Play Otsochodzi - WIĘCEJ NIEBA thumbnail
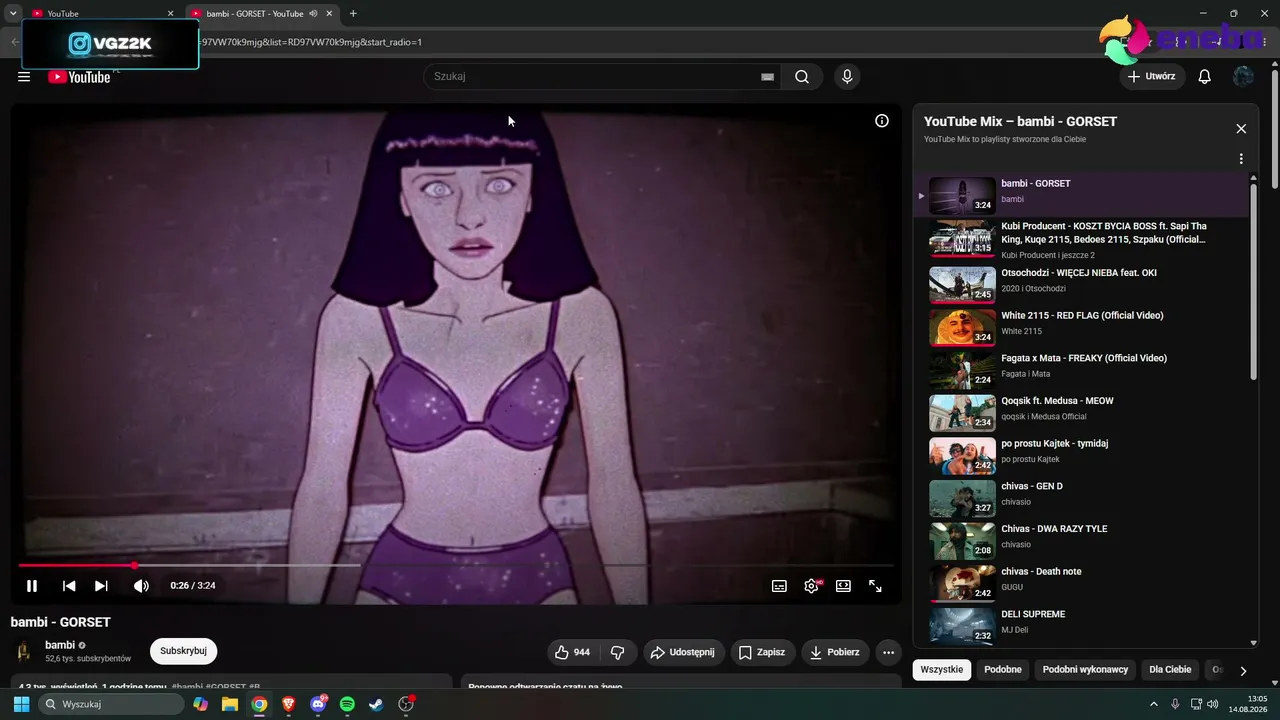 [962, 284]
